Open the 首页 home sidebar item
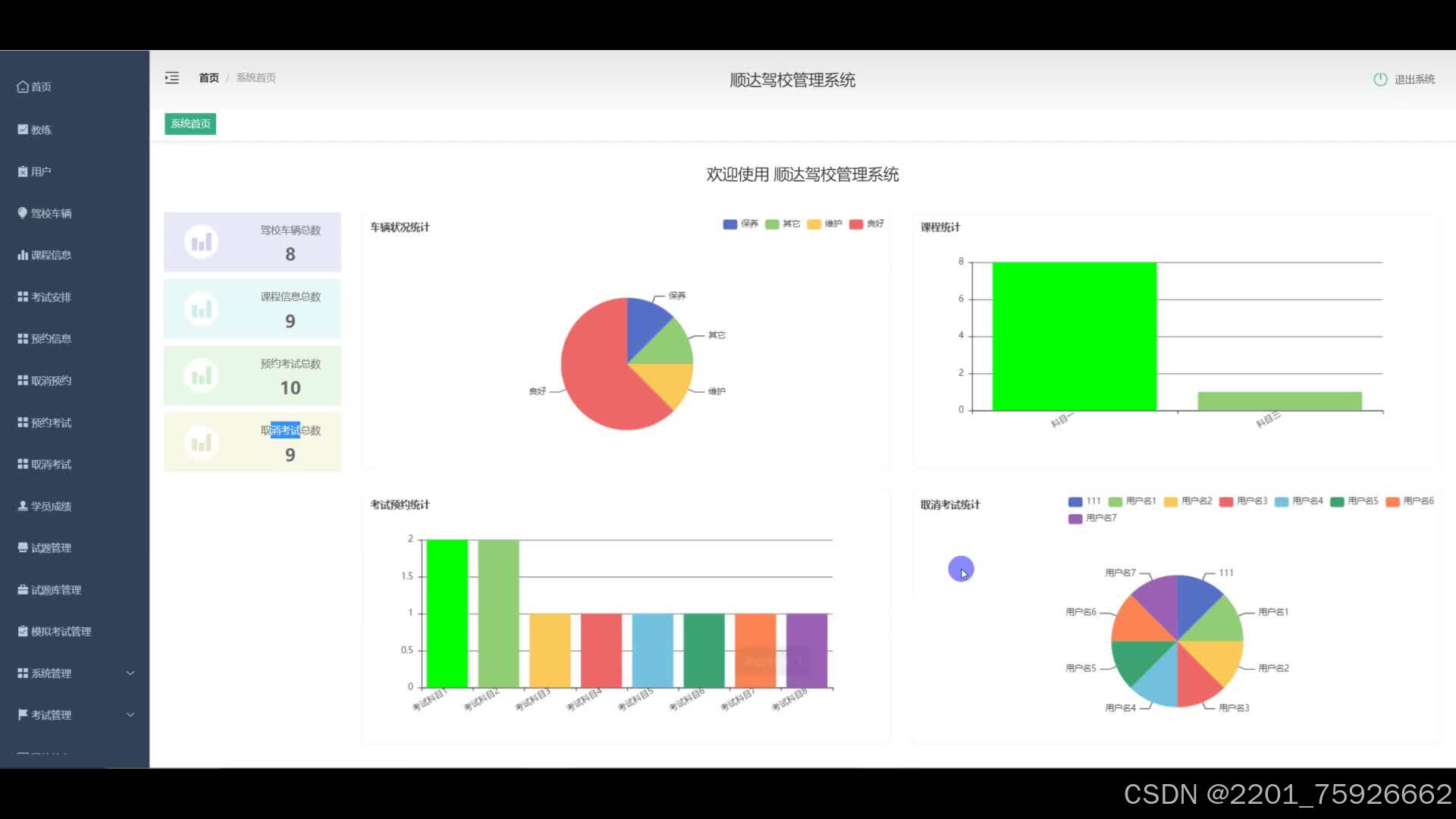1456x819 pixels. point(35,87)
